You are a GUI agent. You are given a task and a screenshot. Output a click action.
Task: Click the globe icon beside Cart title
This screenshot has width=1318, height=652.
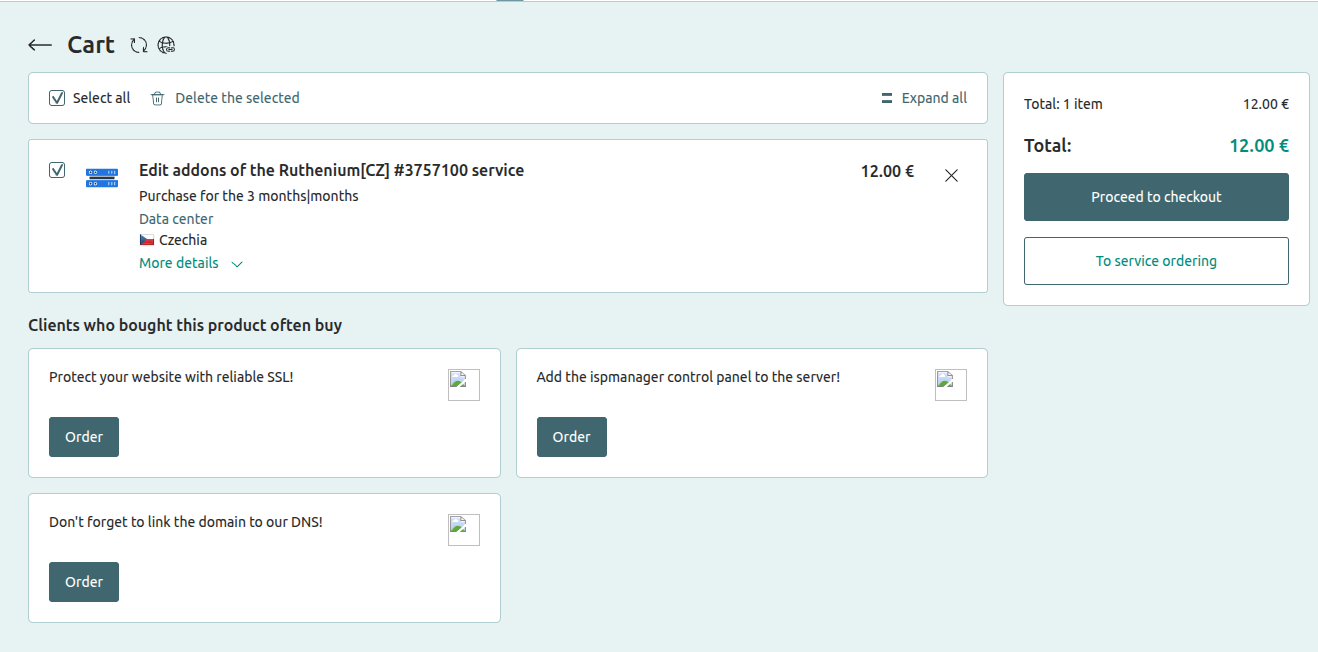tap(166, 45)
